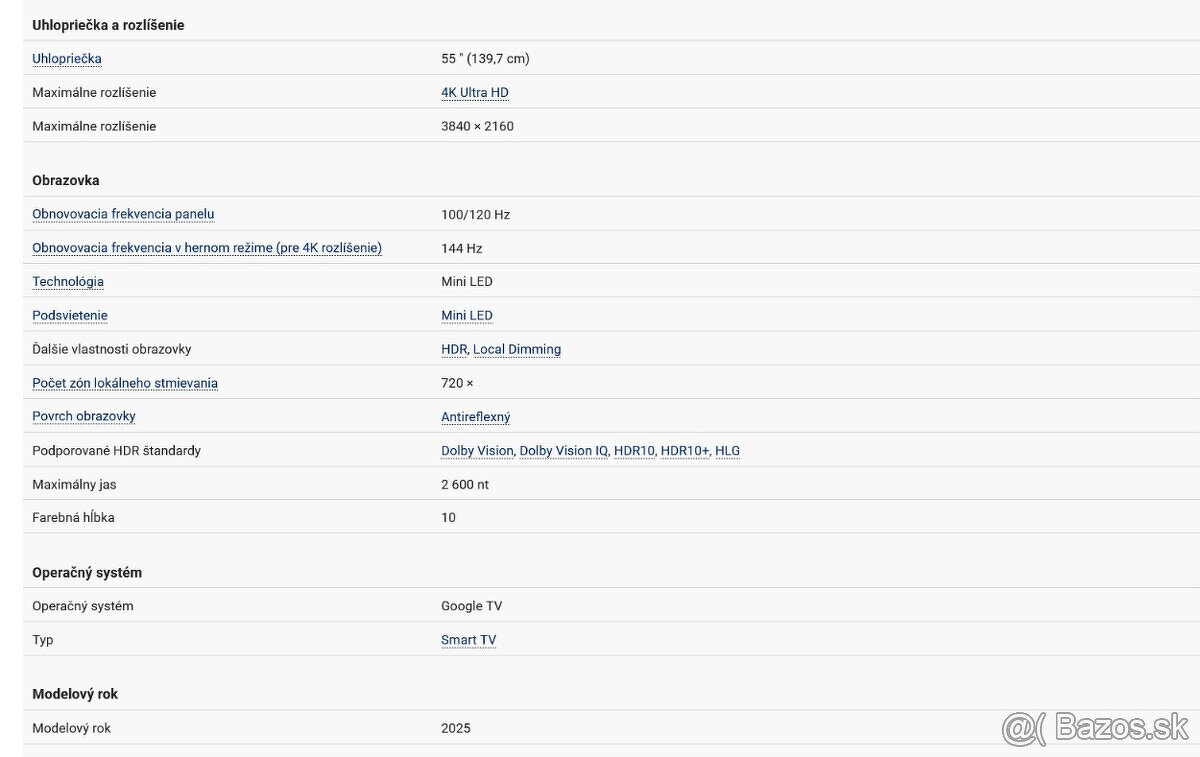Open the Mini LED backlight value link
1200x757 pixels.
(467, 316)
